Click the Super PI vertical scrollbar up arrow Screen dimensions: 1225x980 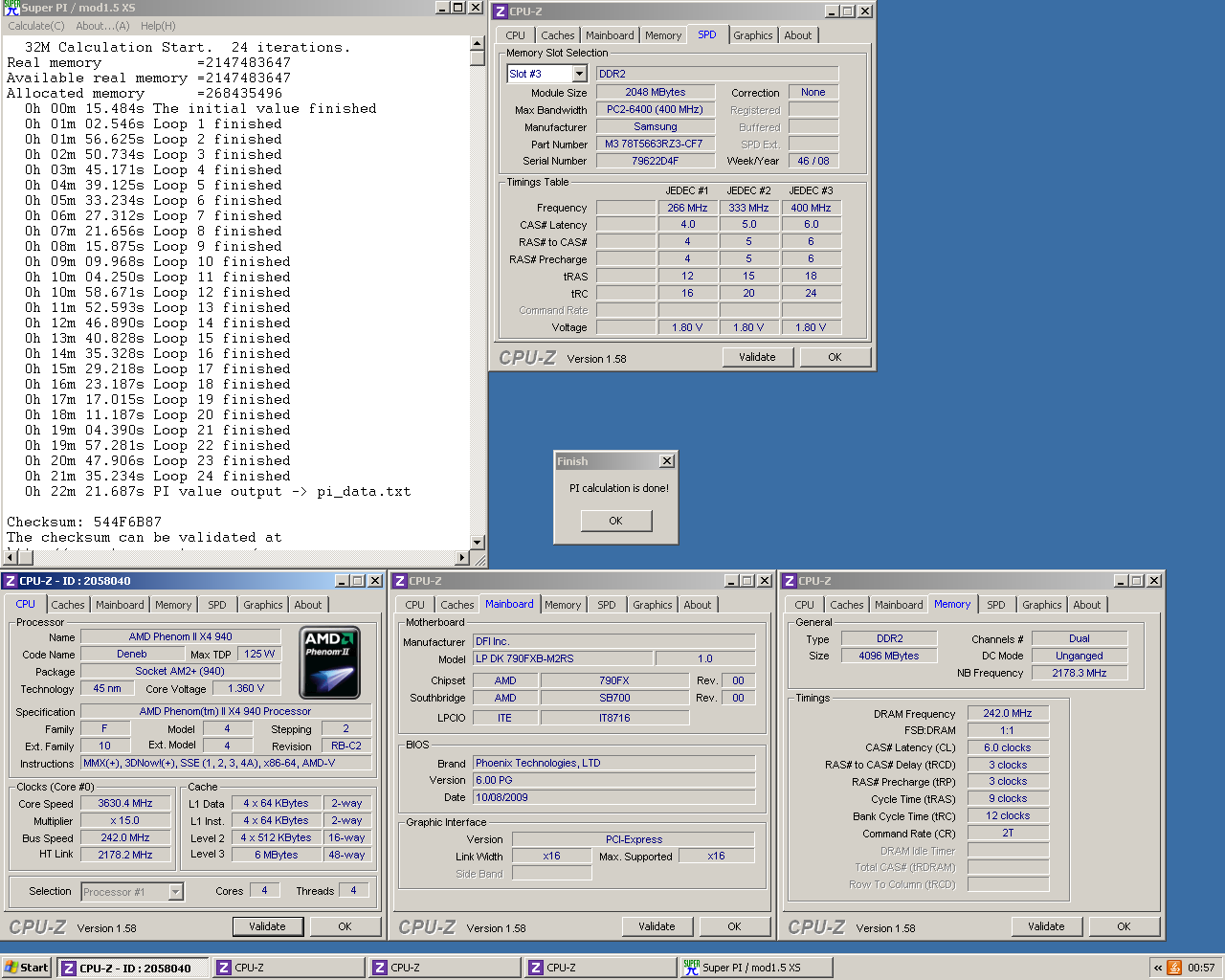[479, 43]
